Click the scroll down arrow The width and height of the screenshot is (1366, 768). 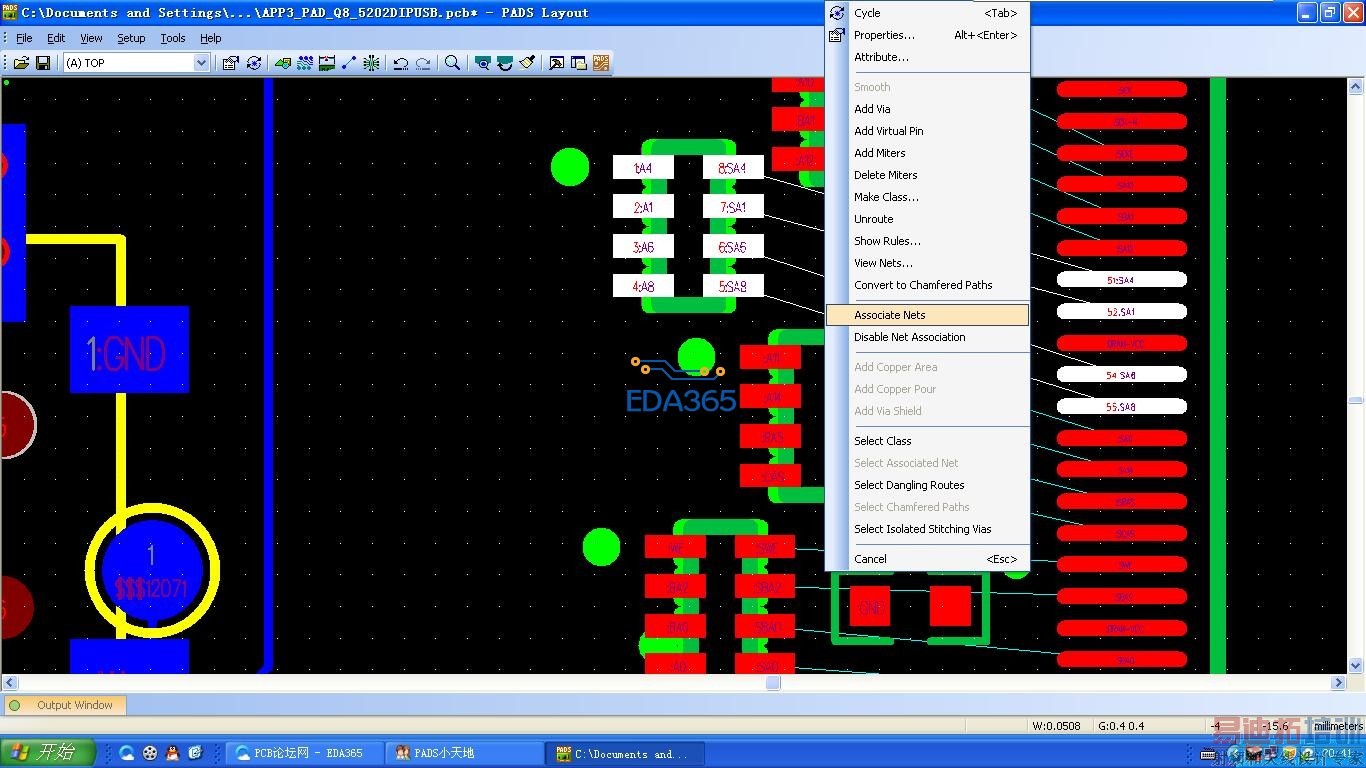pos(1356,666)
